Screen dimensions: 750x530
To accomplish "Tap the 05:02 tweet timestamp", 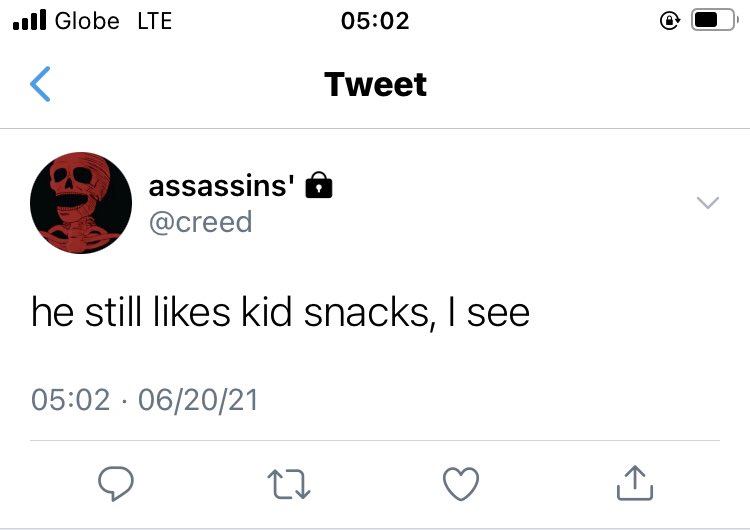I will click(70, 399).
